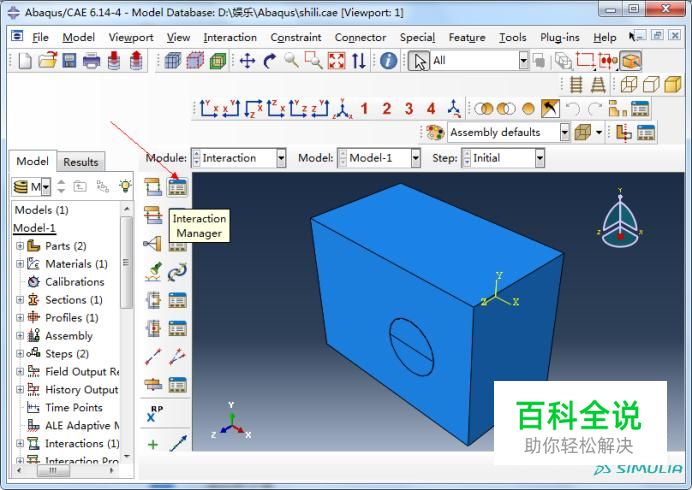Select the Assembly tree item
The image size is (692, 490).
69,335
